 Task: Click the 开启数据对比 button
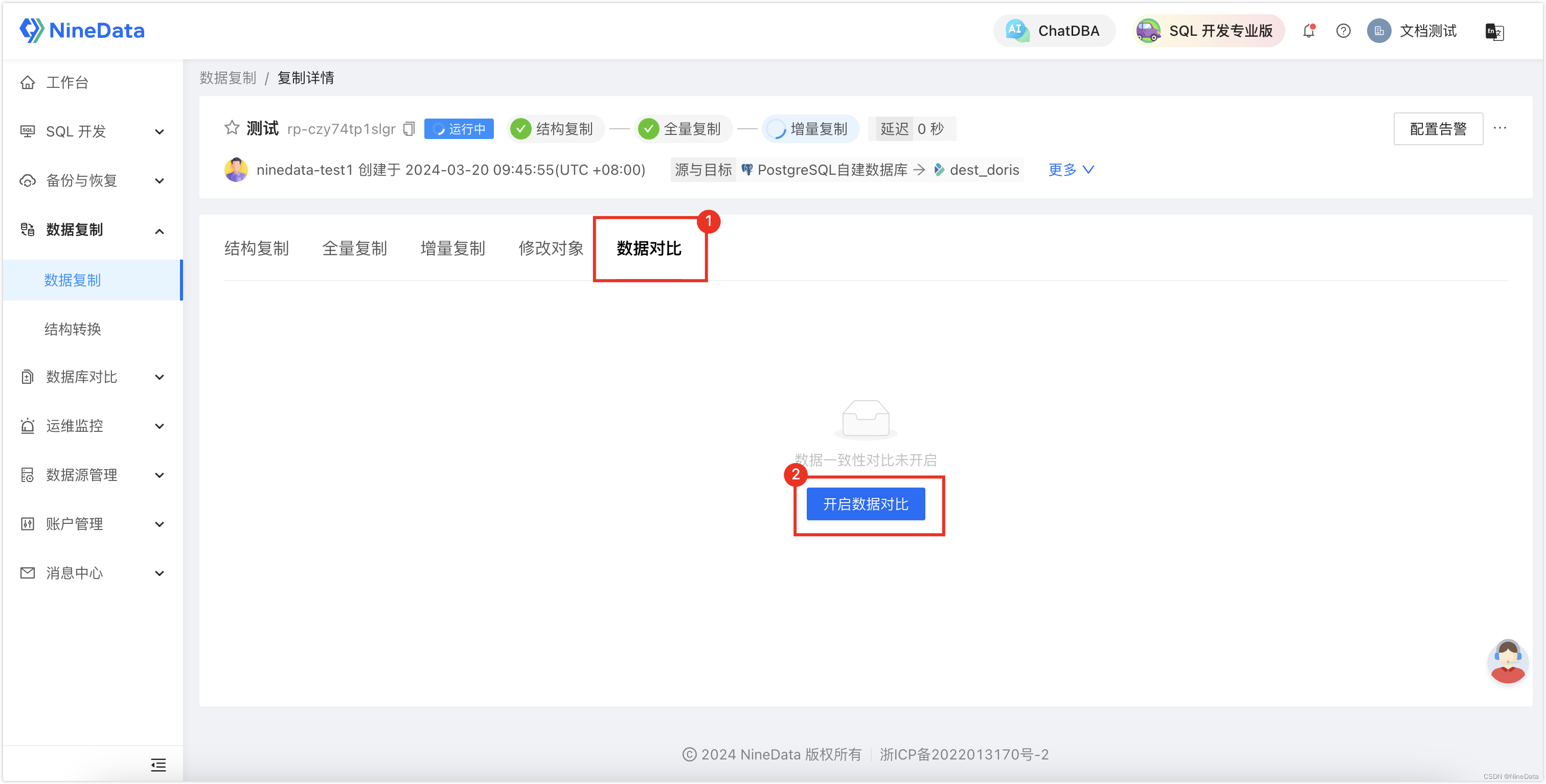point(866,504)
